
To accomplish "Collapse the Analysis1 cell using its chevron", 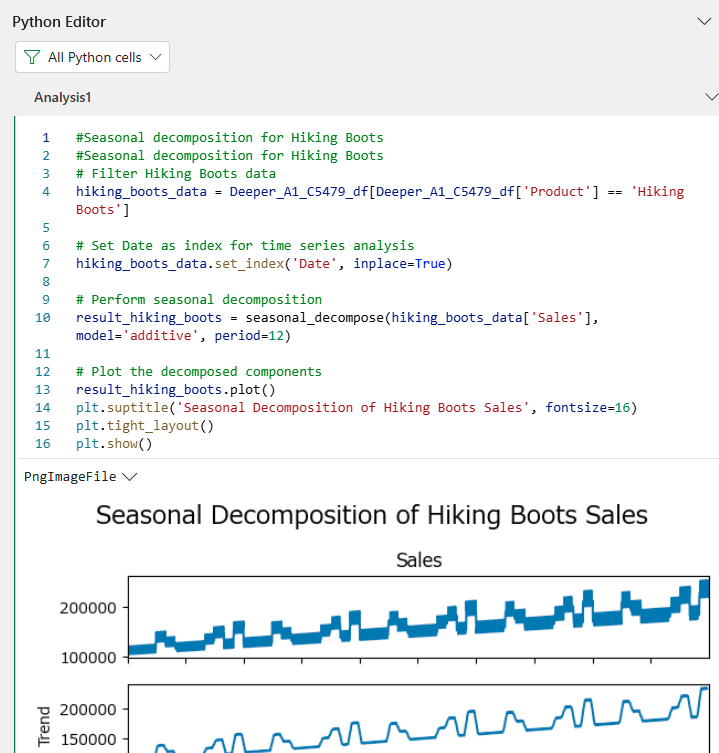I will [711, 97].
